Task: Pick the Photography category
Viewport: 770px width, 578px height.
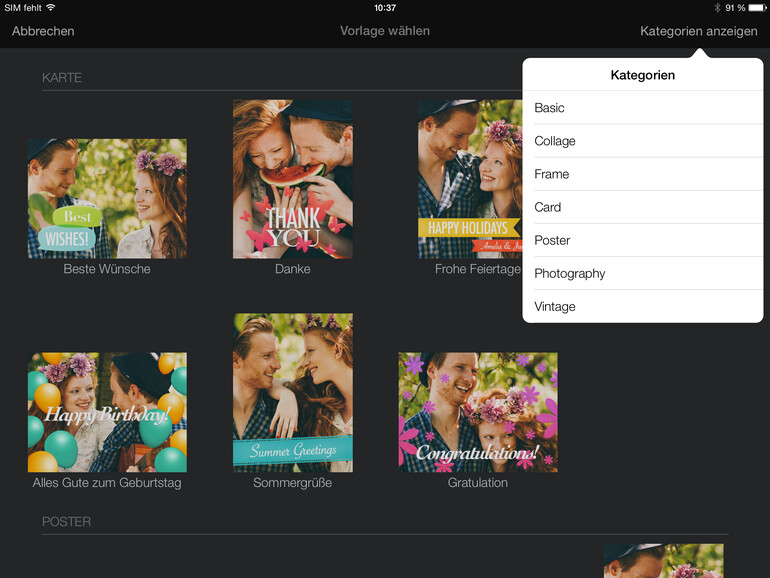Action: click(x=643, y=273)
